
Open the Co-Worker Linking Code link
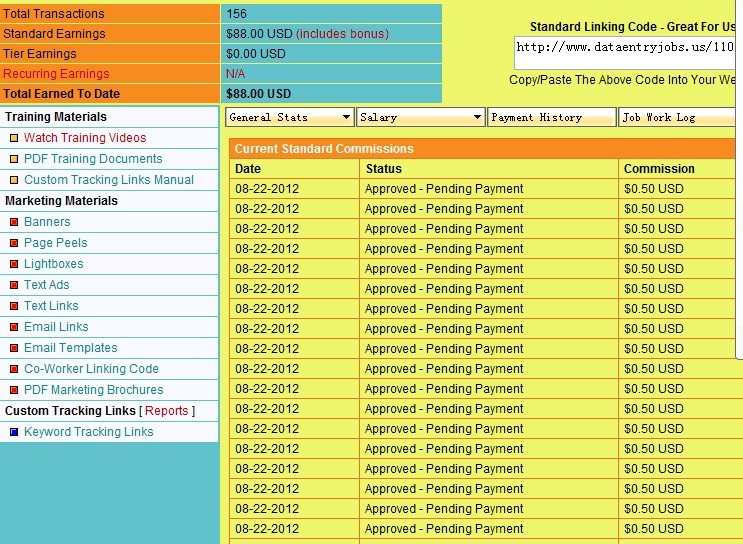point(91,369)
